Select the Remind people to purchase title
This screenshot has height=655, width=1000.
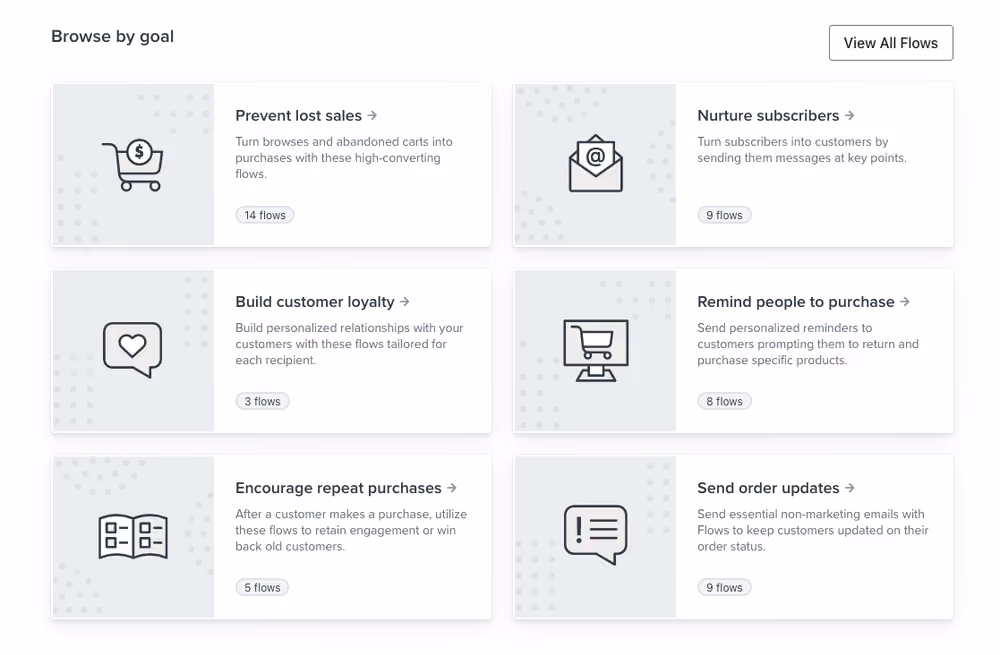tap(795, 302)
